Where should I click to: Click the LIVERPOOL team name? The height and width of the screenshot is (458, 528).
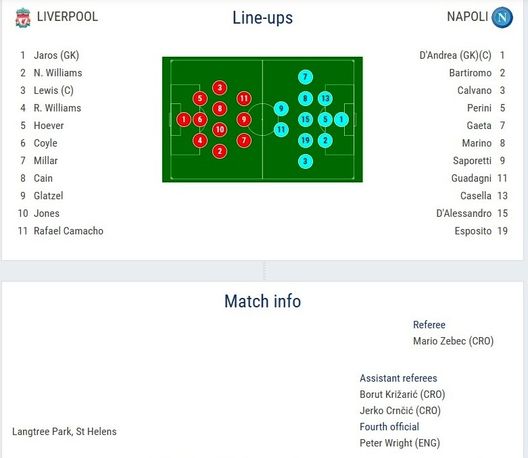point(67,17)
